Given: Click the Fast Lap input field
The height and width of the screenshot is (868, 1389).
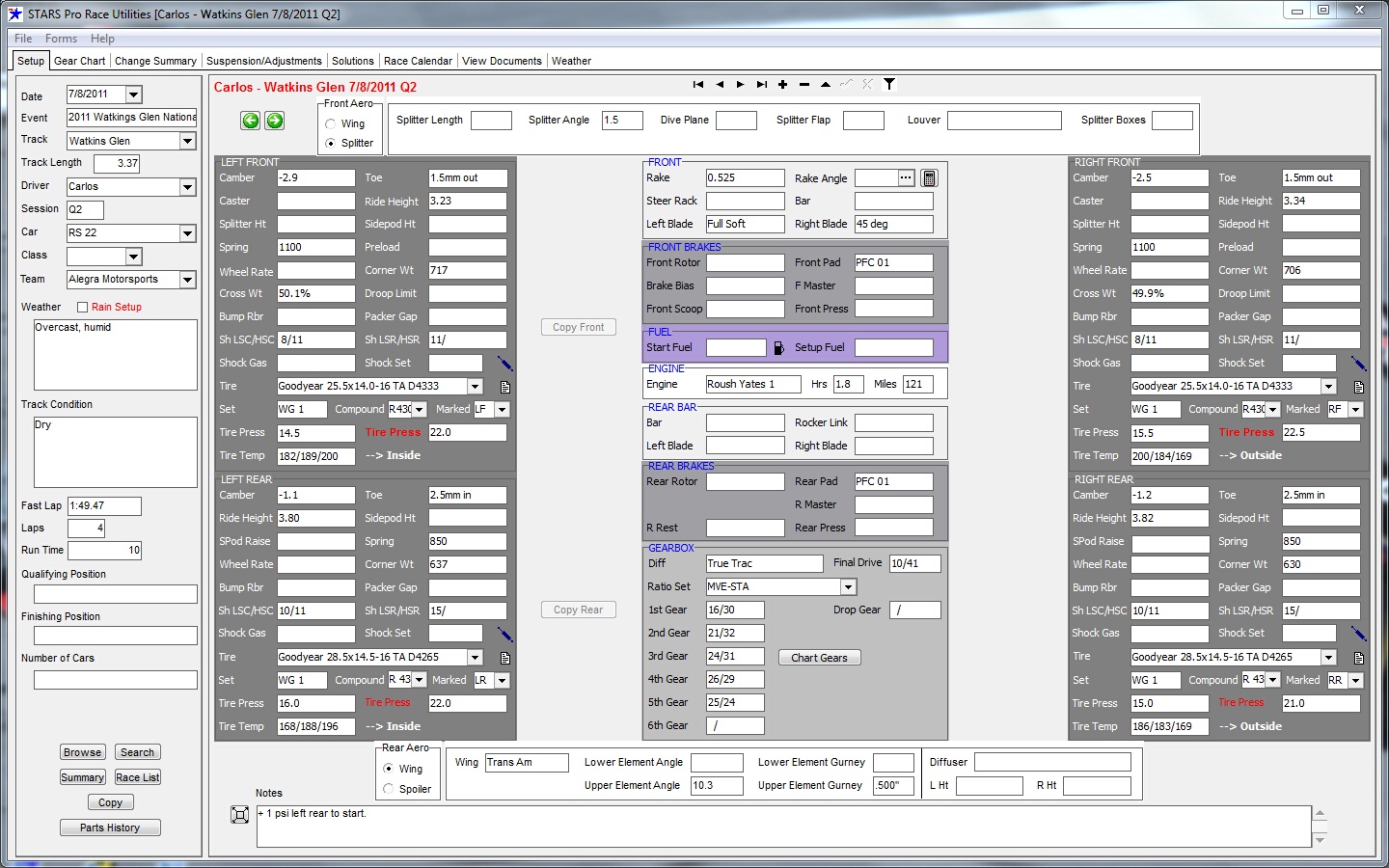Looking at the screenshot, I should click(104, 506).
